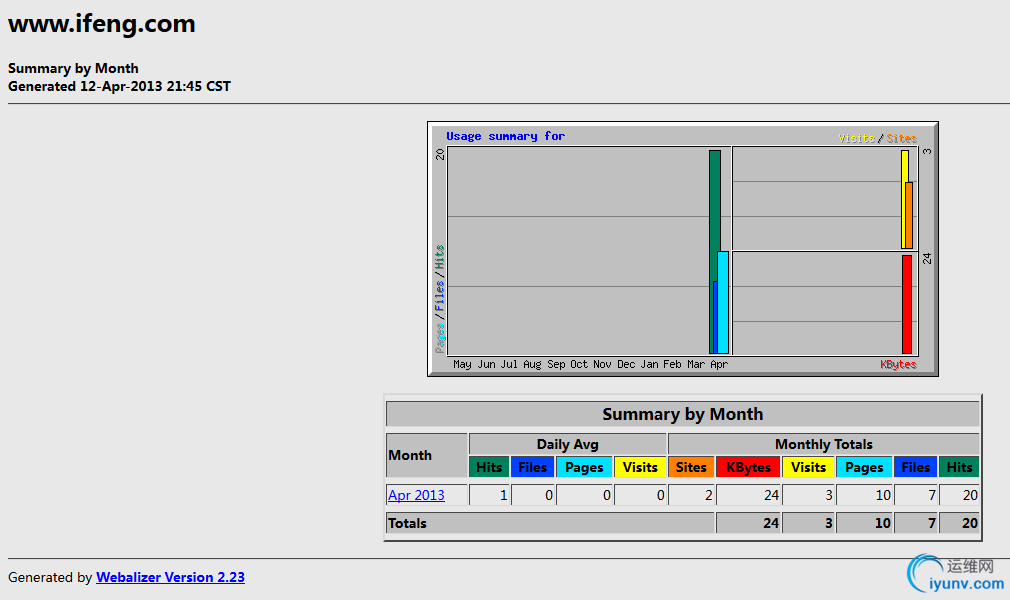Image resolution: width=1010 pixels, height=600 pixels.
Task: Click the orange Sites column header
Action: (x=691, y=467)
